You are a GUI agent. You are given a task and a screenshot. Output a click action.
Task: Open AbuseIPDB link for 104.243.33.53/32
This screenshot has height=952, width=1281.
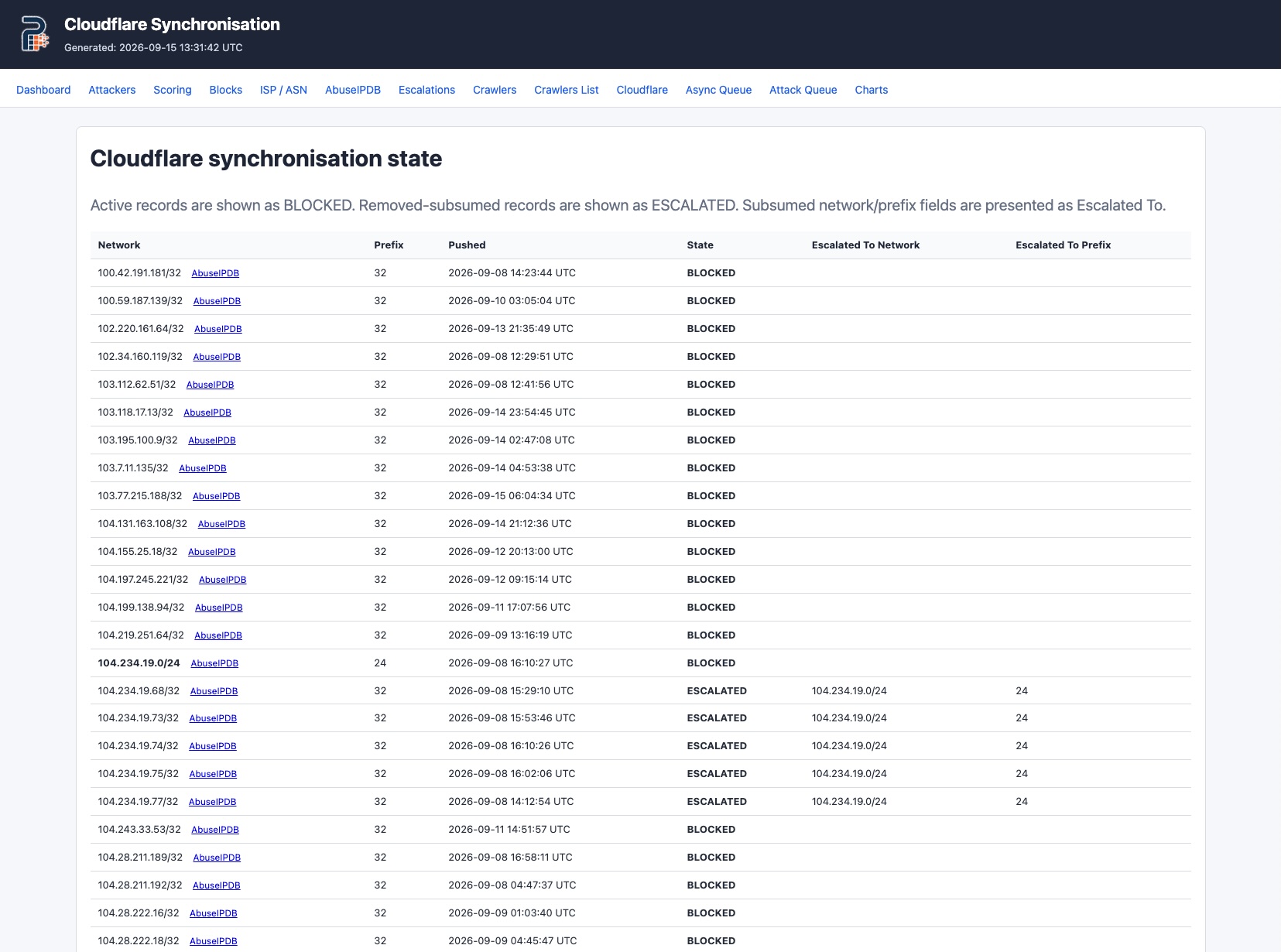click(215, 830)
